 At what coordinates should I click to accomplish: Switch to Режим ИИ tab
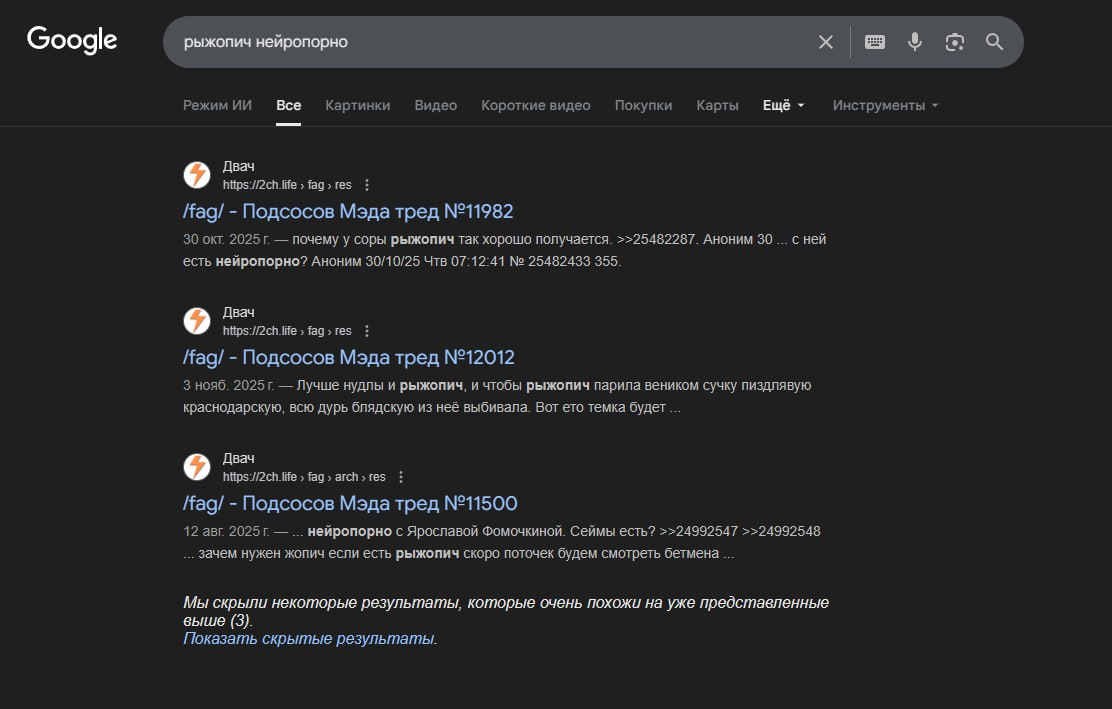point(217,105)
